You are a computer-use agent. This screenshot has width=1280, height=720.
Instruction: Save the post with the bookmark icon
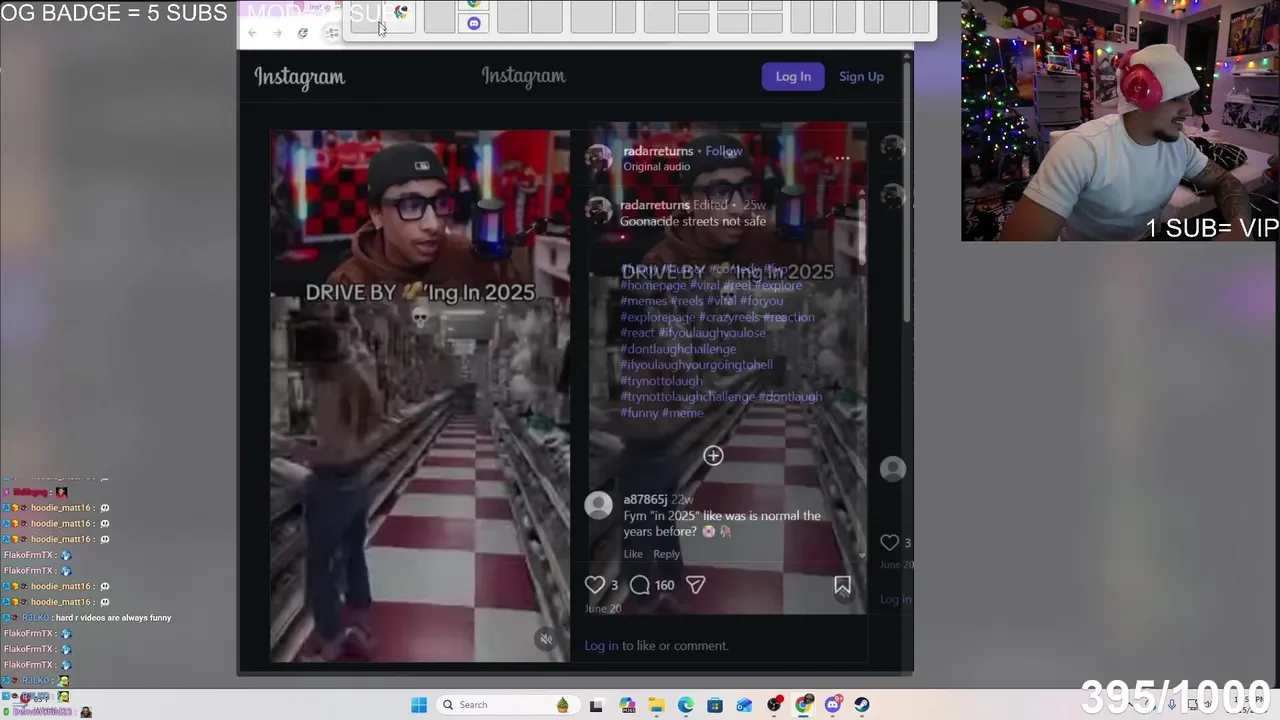[x=842, y=586]
